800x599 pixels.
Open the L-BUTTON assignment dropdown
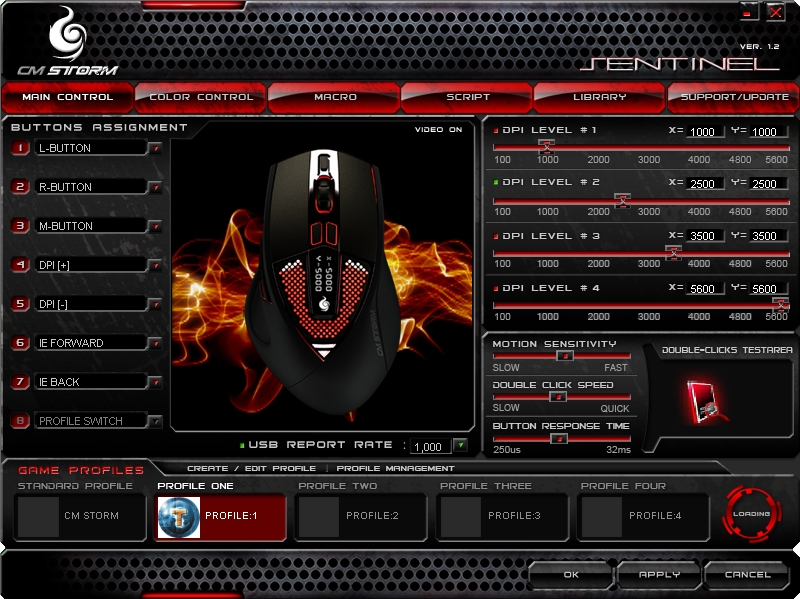tap(155, 148)
